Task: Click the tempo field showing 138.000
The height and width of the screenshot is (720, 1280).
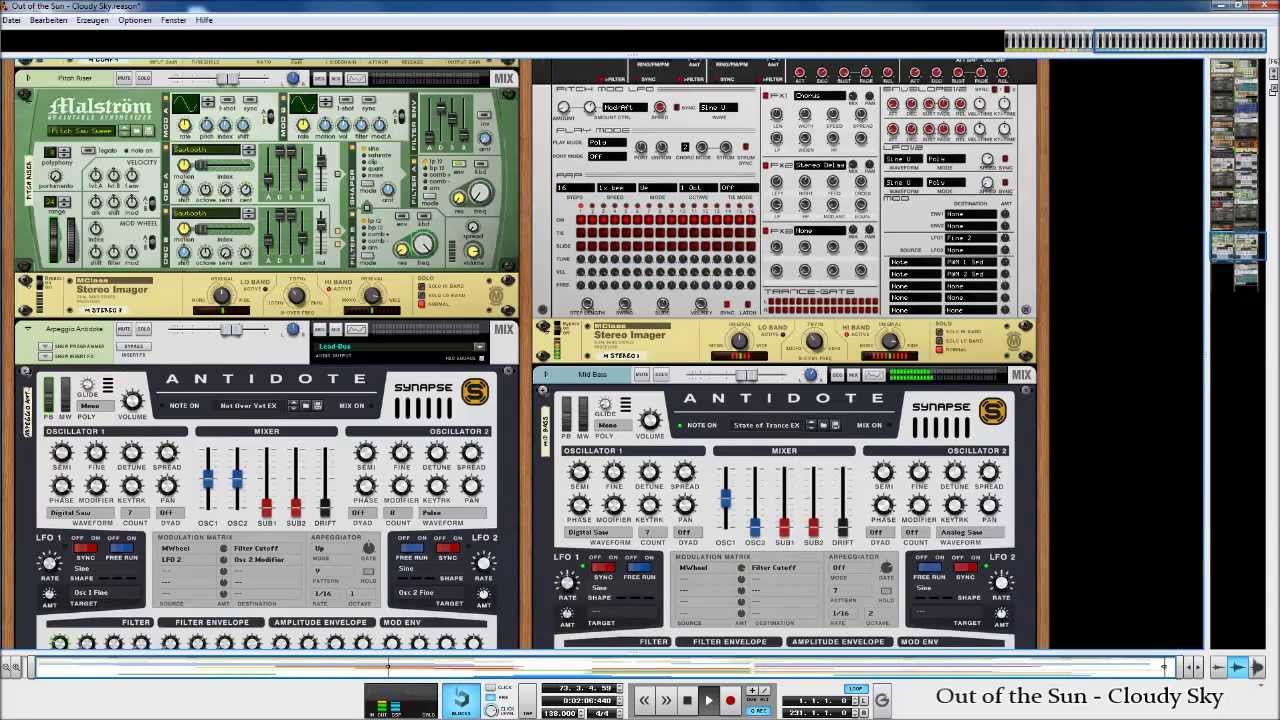Action: pyautogui.click(x=561, y=713)
